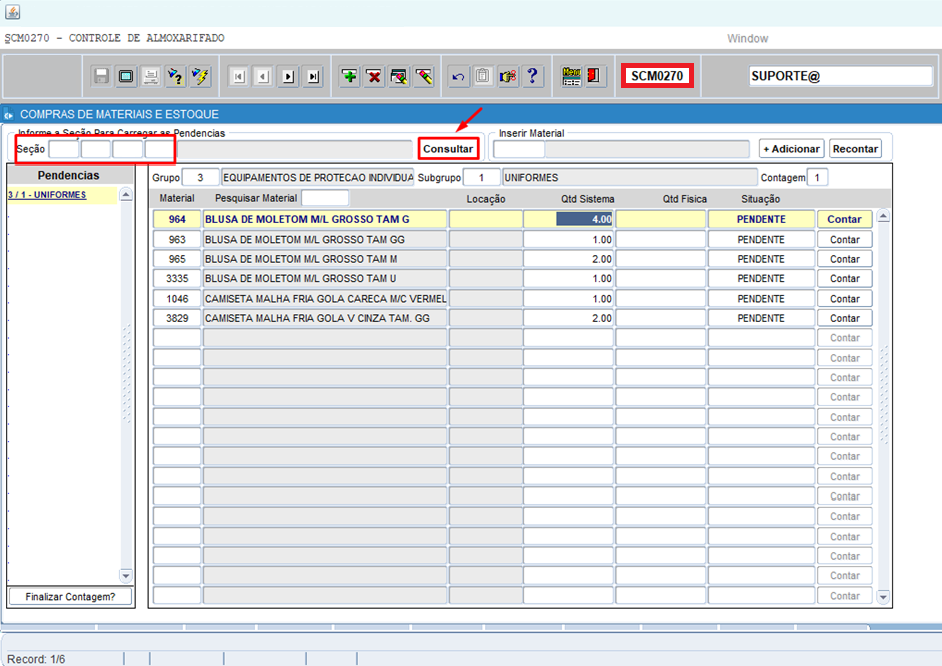Click the COMPRAS DE MATERIAIS E ESTOQUE title
This screenshot has width=942, height=666.
coord(120,114)
